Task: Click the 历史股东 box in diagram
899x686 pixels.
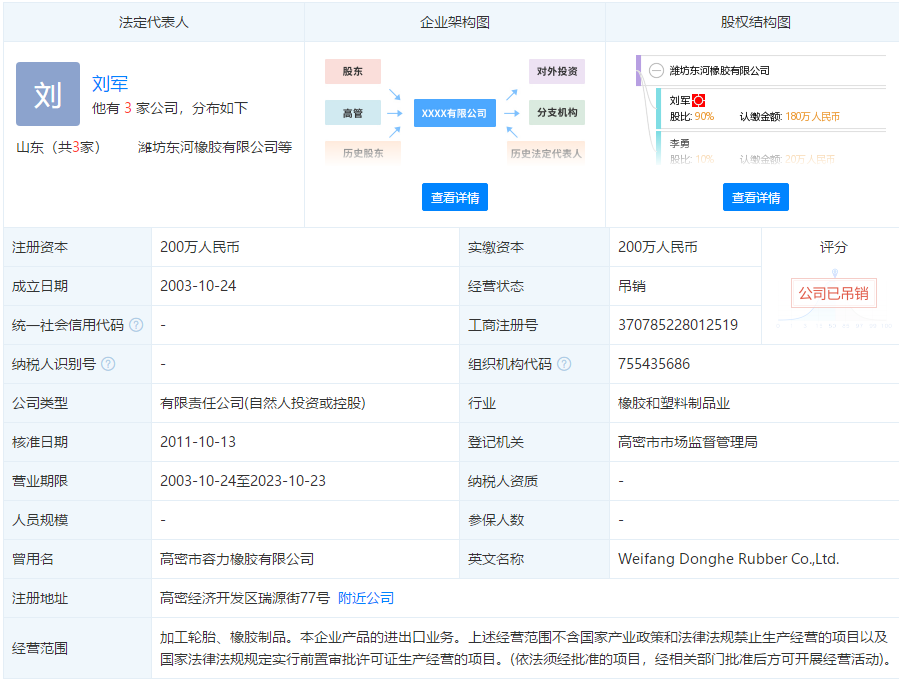Action: 363,153
